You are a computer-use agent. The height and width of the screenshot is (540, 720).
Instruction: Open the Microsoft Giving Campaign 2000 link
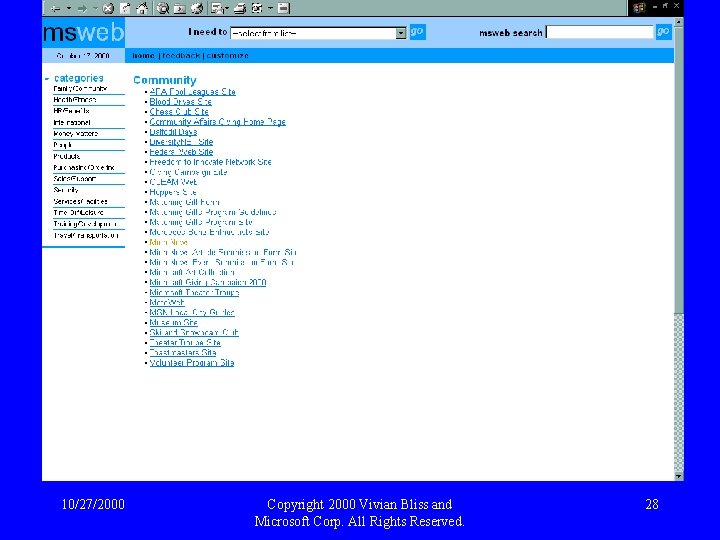click(x=208, y=282)
